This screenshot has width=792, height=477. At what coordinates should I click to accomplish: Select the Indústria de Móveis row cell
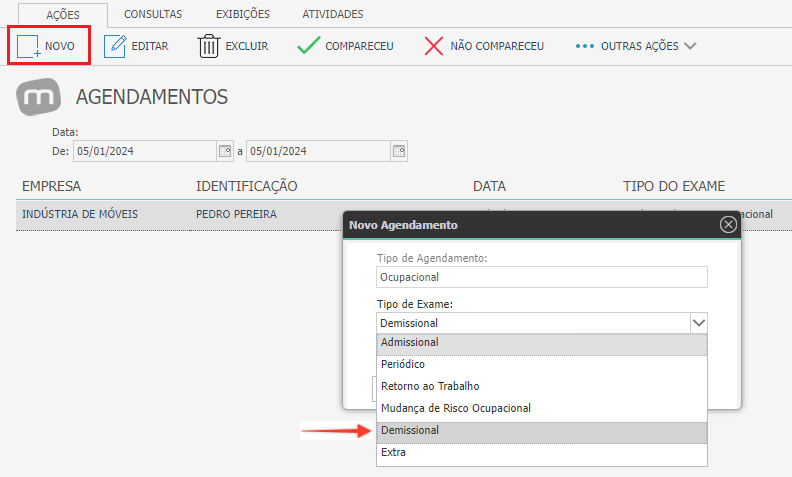[80, 214]
